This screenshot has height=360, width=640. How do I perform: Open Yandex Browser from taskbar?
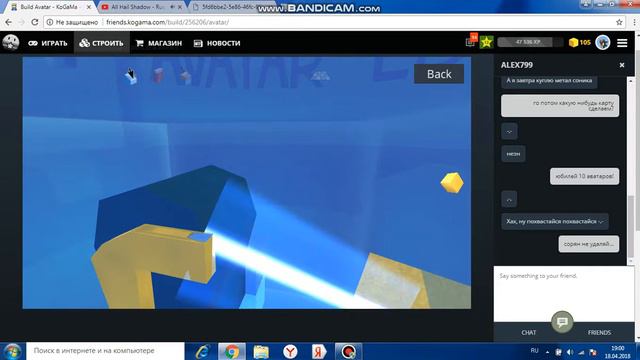click(290, 351)
